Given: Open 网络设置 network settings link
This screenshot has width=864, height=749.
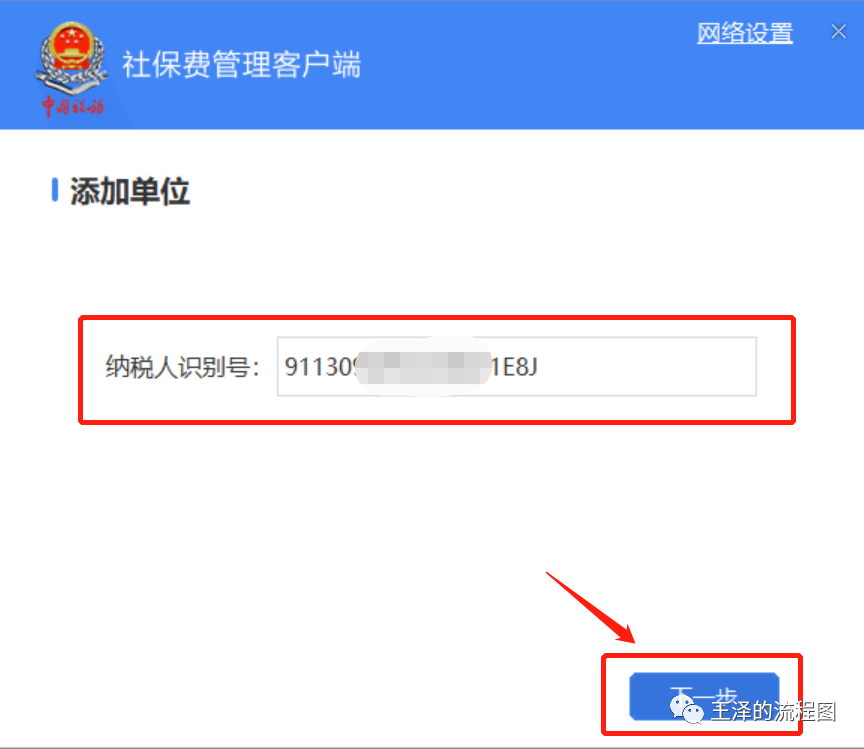Looking at the screenshot, I should (744, 34).
